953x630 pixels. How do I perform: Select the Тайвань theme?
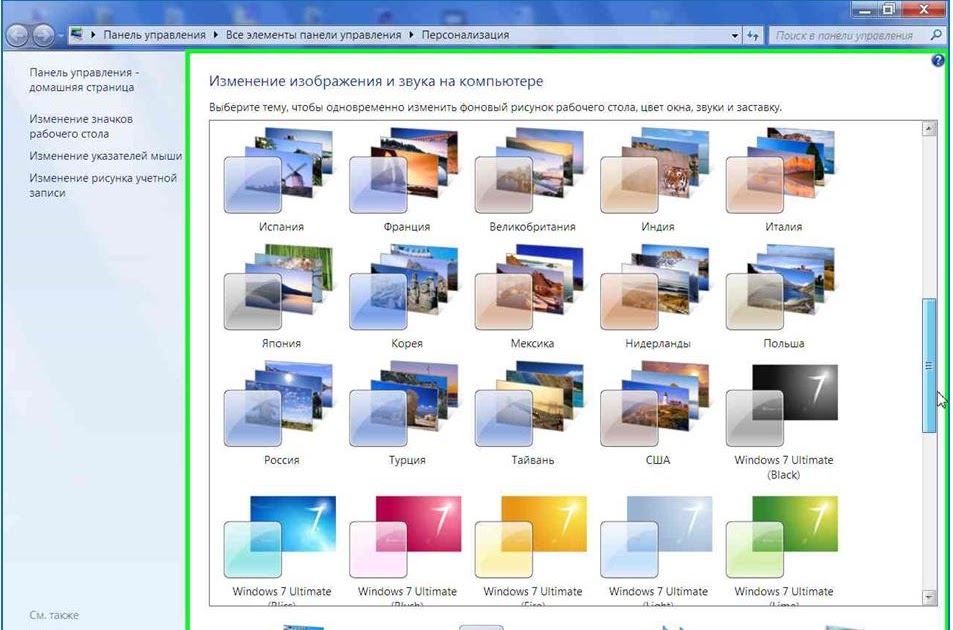pos(532,414)
